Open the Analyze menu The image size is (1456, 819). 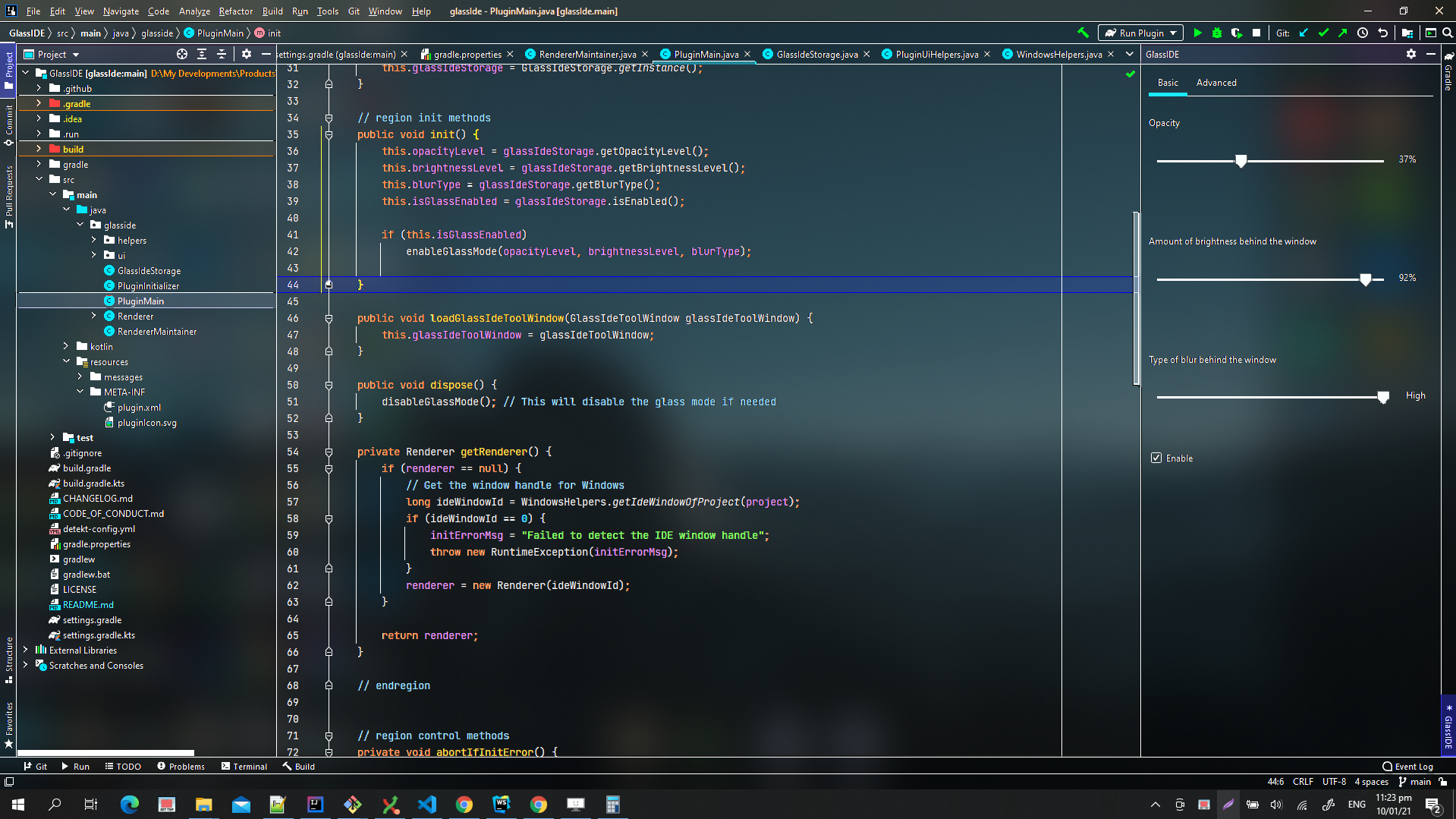(x=194, y=11)
